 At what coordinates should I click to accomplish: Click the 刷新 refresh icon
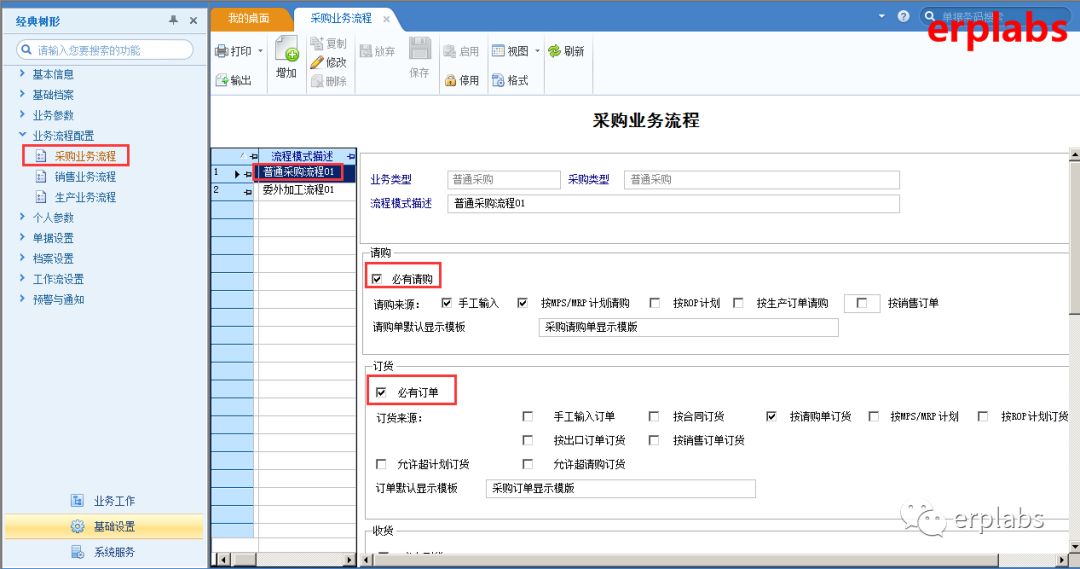554,50
